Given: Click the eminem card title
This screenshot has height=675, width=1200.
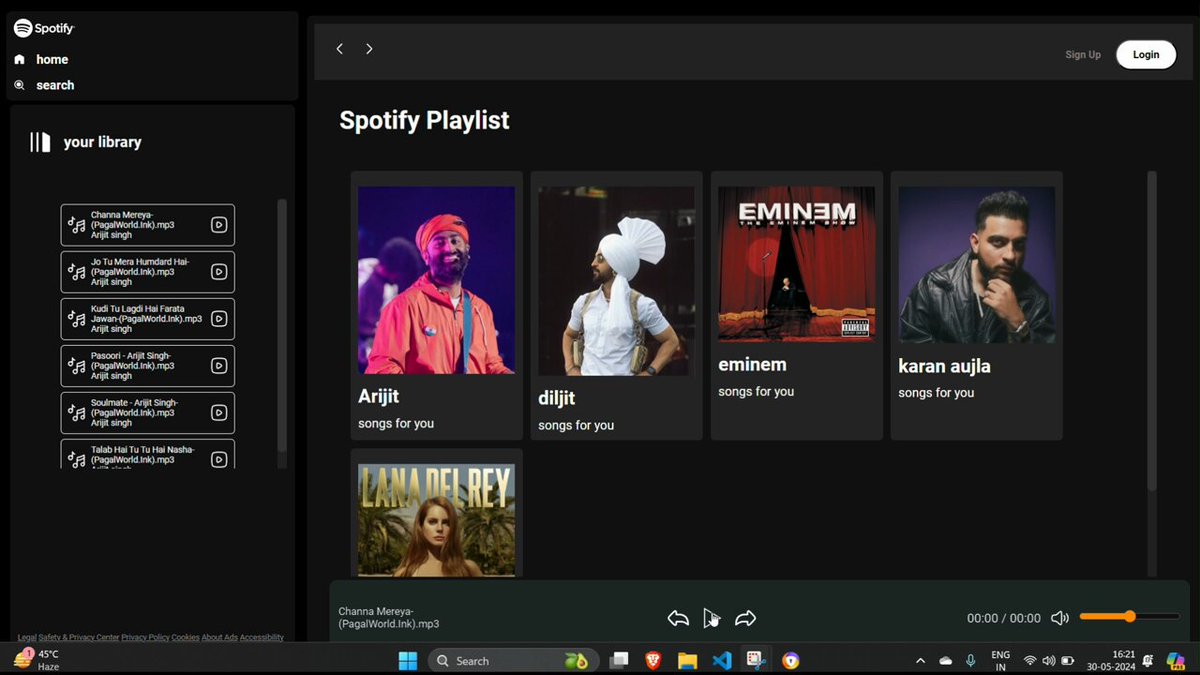Looking at the screenshot, I should (x=753, y=365).
